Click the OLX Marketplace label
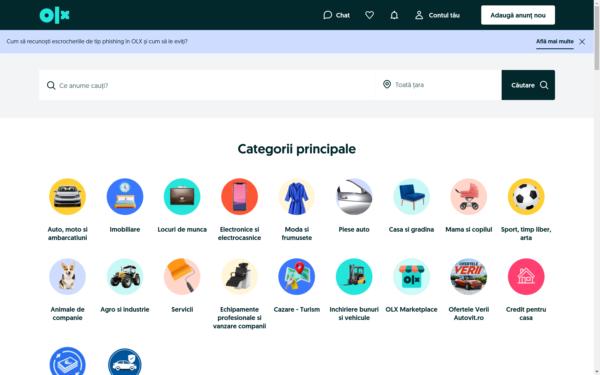Screen dimensions: 600x375 (411, 310)
